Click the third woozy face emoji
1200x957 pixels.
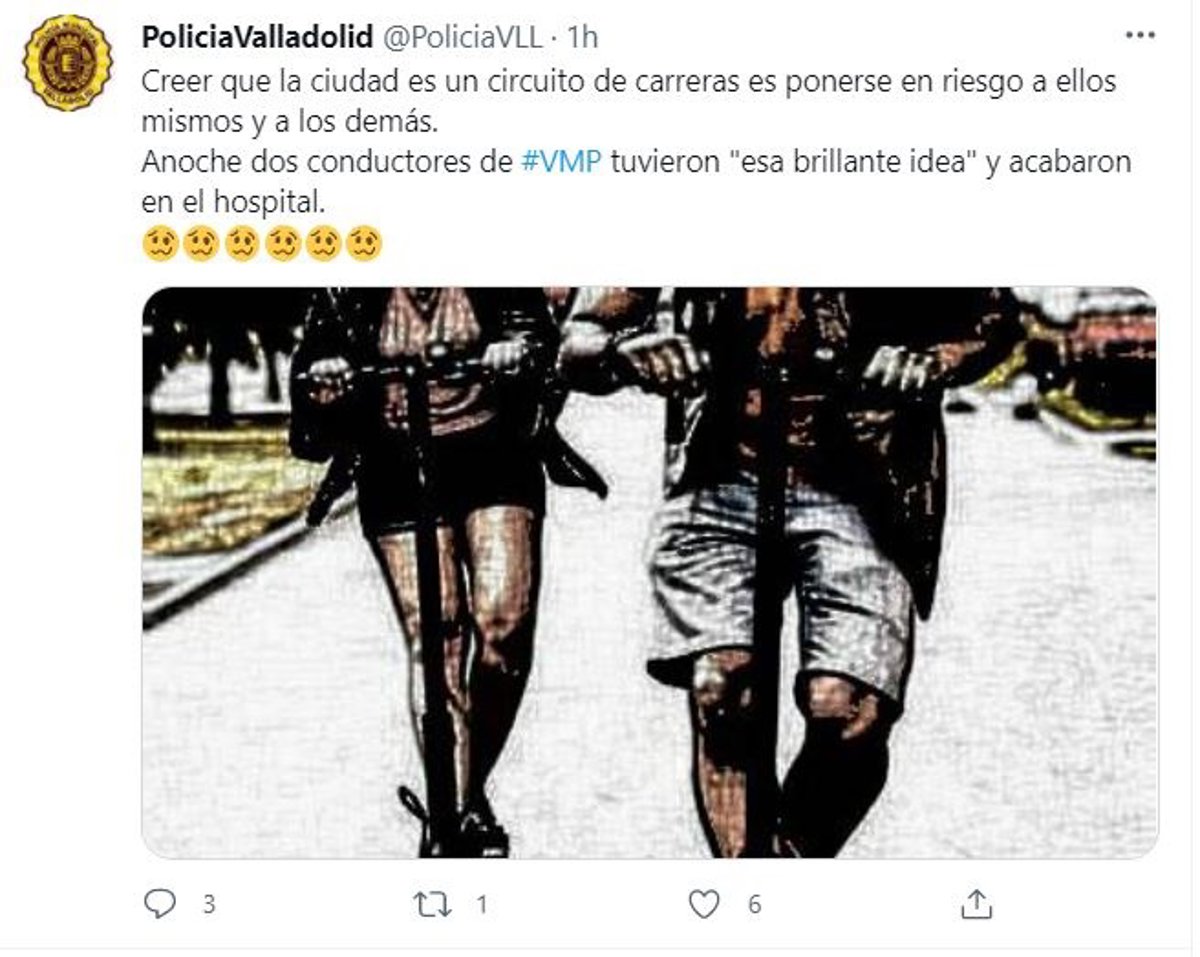(x=242, y=243)
